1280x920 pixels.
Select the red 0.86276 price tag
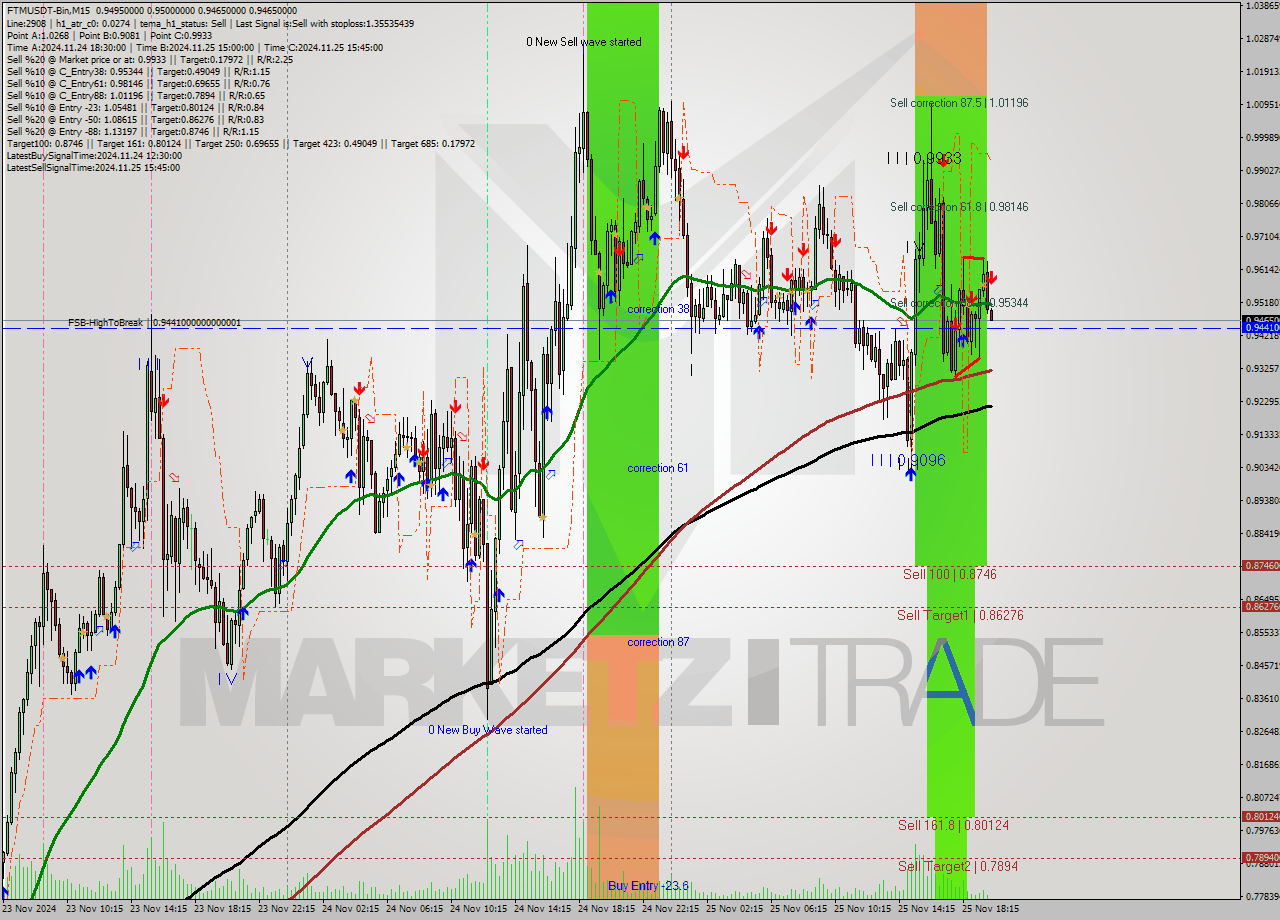pyautogui.click(x=1260, y=607)
